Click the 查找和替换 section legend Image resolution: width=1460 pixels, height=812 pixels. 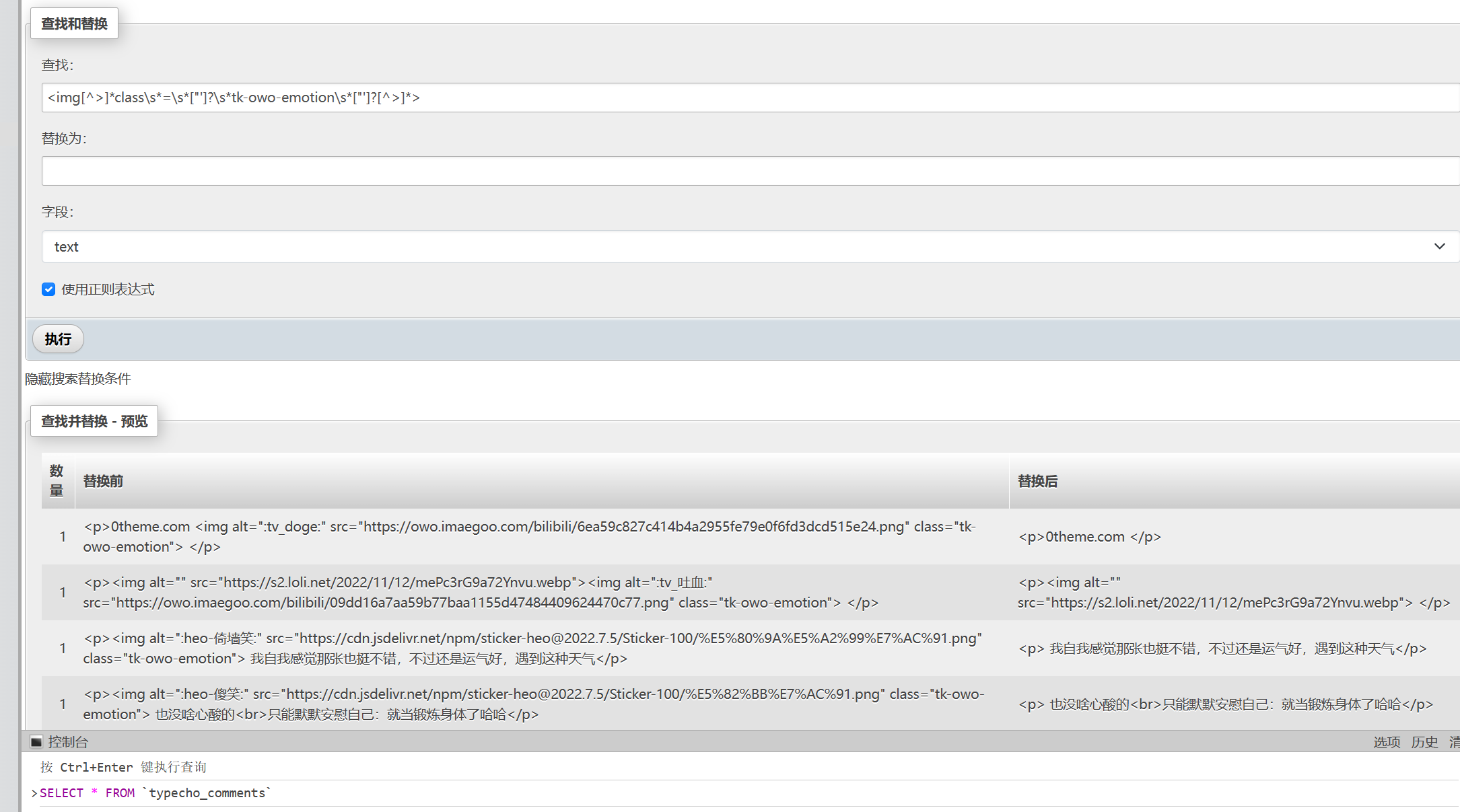(x=74, y=24)
